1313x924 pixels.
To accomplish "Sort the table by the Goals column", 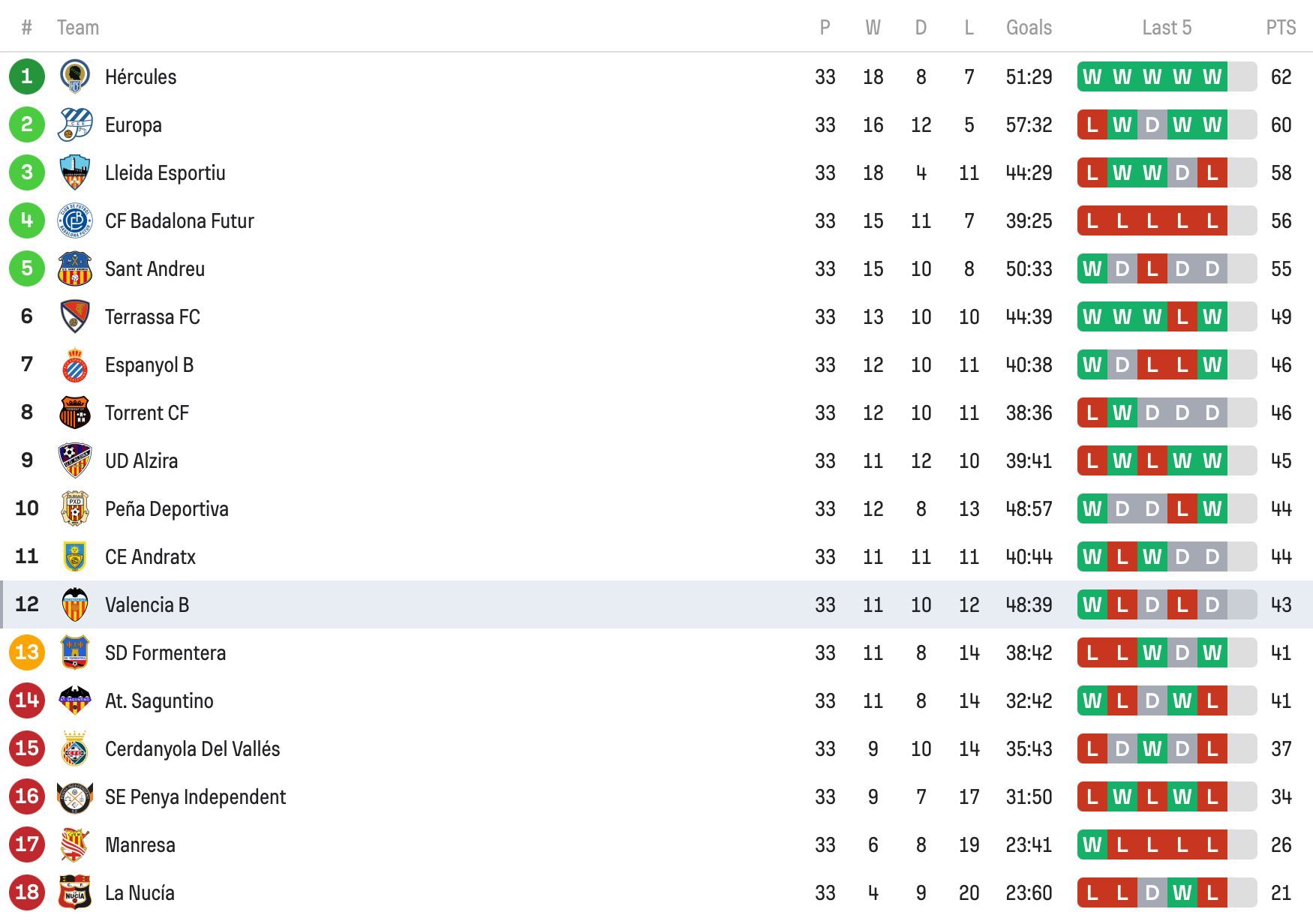I will pyautogui.click(x=1029, y=28).
